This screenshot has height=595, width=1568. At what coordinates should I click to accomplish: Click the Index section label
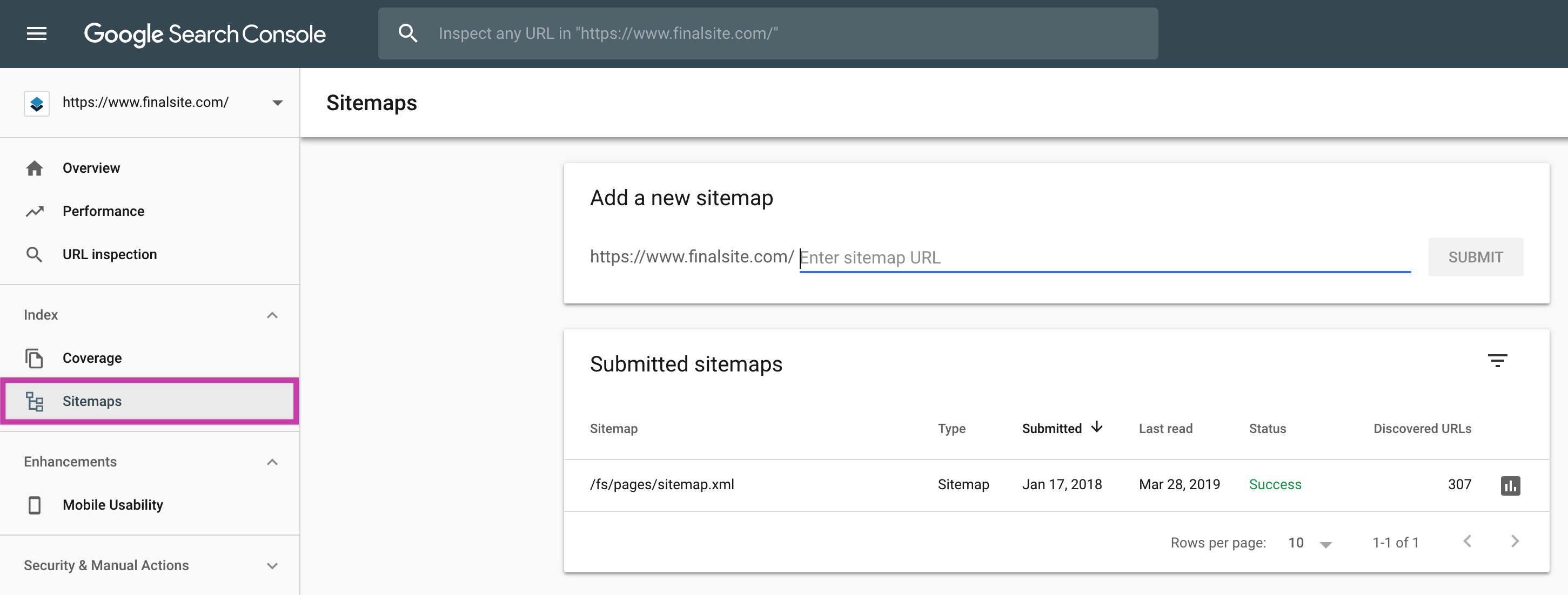pyautogui.click(x=41, y=315)
